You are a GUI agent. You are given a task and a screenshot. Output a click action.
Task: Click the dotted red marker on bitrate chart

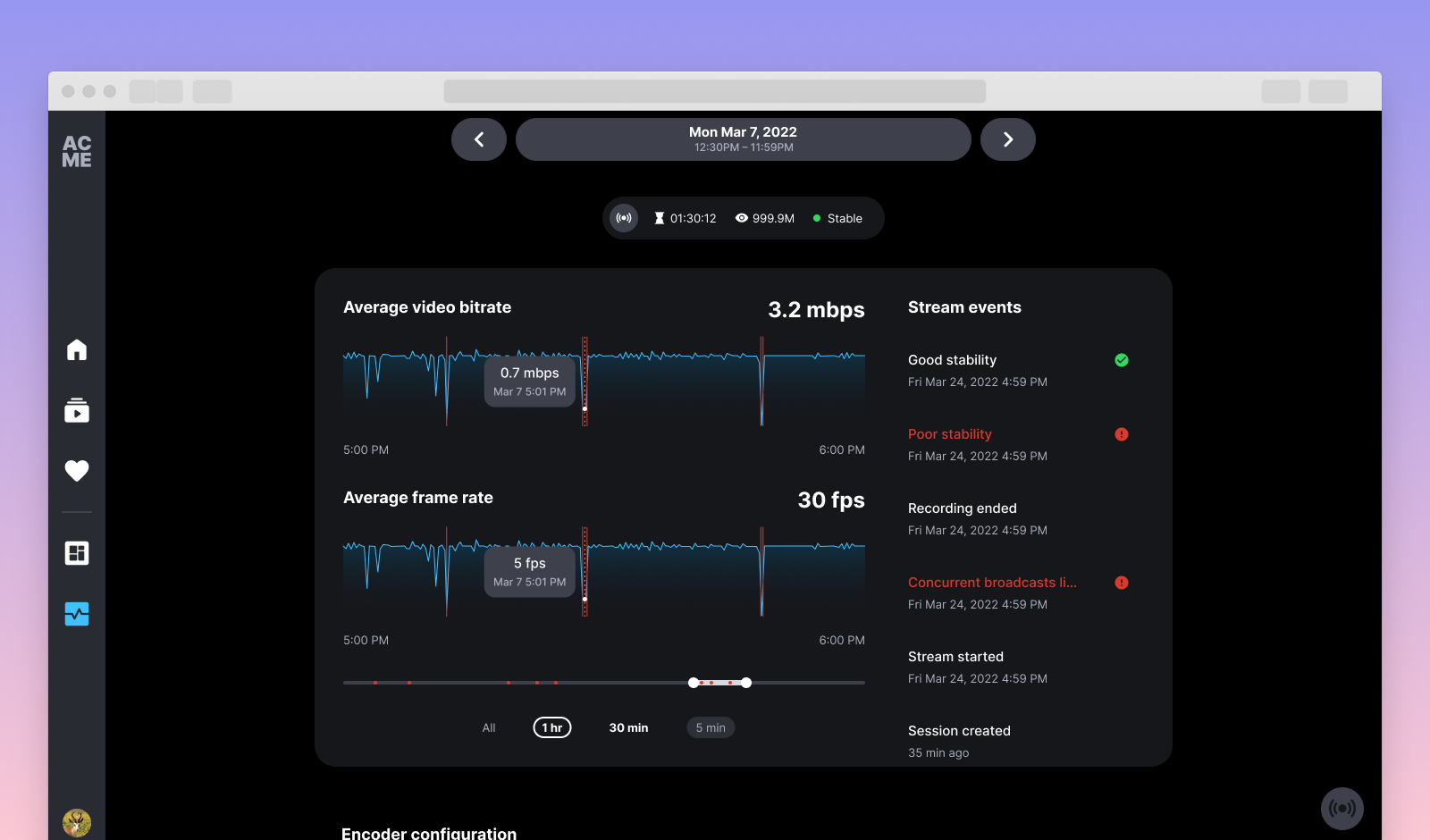(x=585, y=382)
